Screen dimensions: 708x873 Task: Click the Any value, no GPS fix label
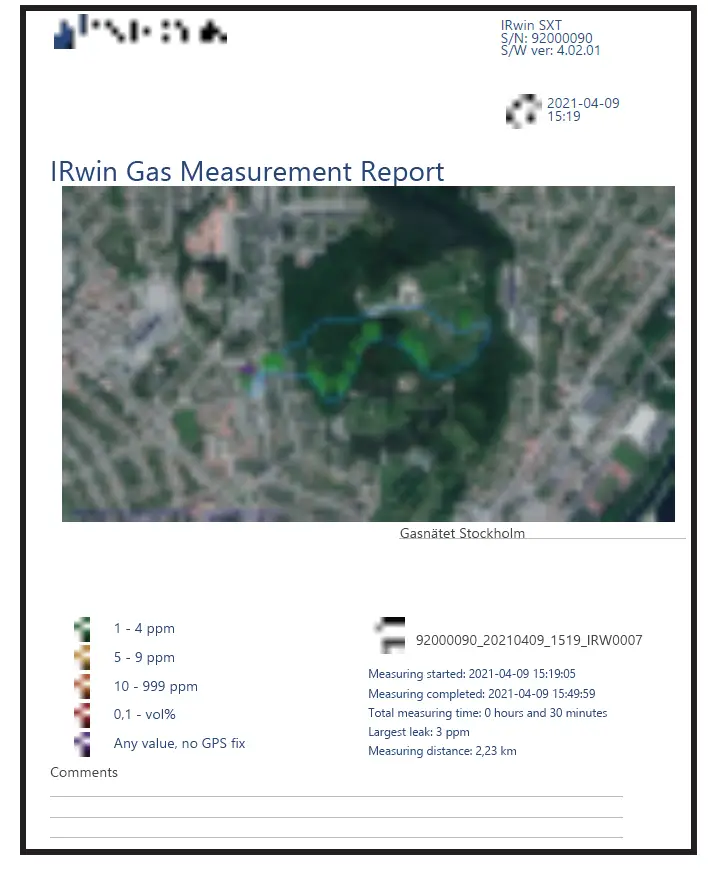coord(179,743)
